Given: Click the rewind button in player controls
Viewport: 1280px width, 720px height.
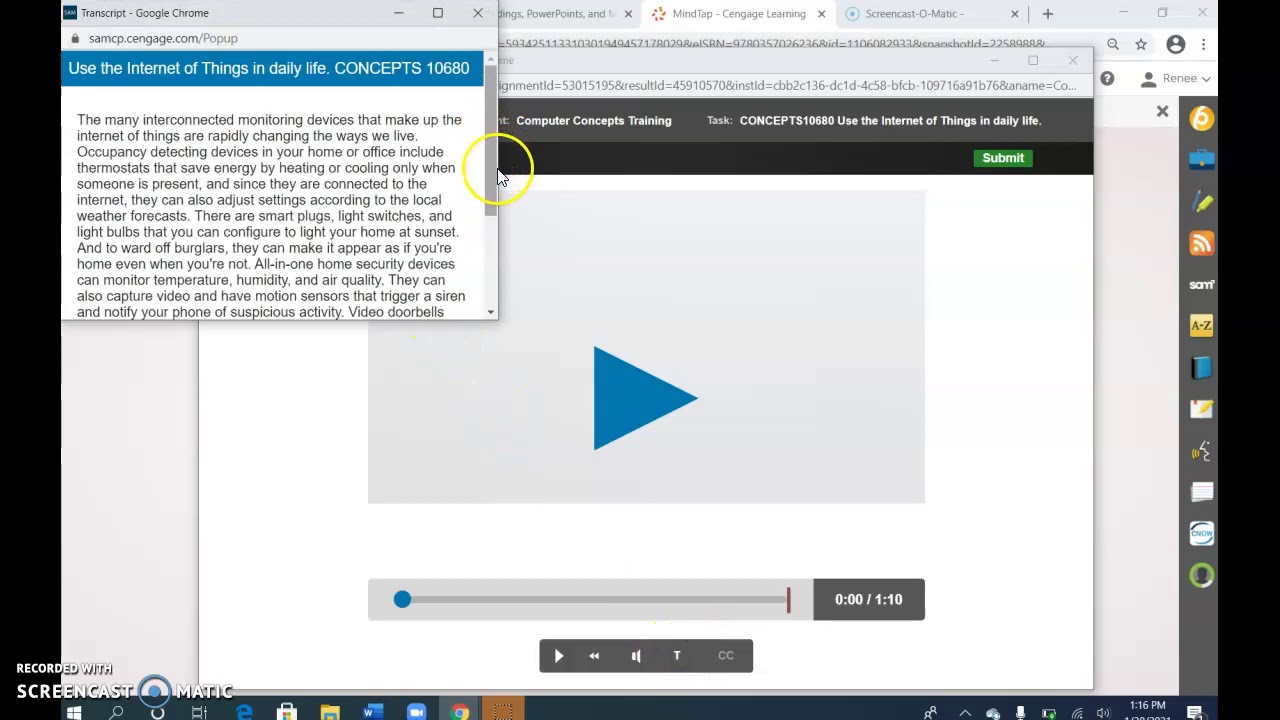Looking at the screenshot, I should click(x=594, y=656).
